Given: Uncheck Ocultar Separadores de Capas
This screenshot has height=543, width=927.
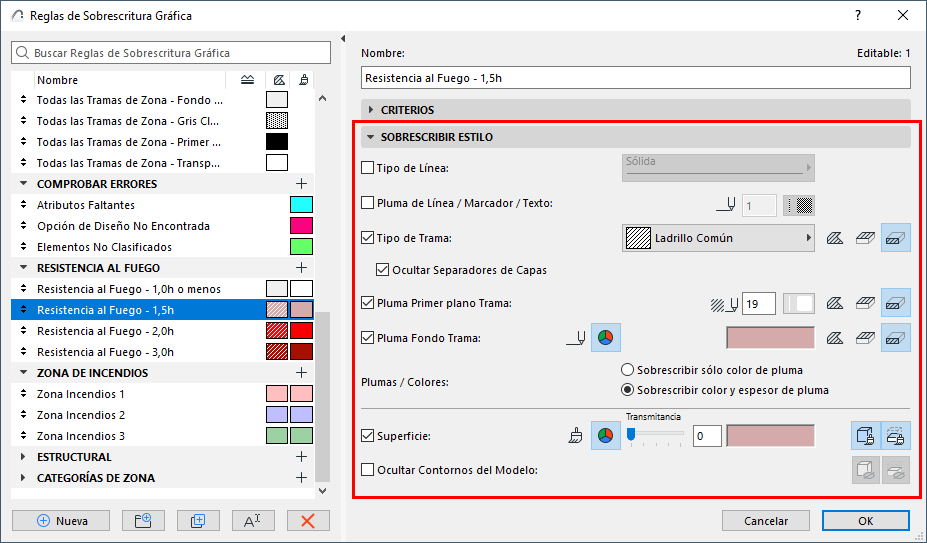Looking at the screenshot, I should (x=383, y=270).
